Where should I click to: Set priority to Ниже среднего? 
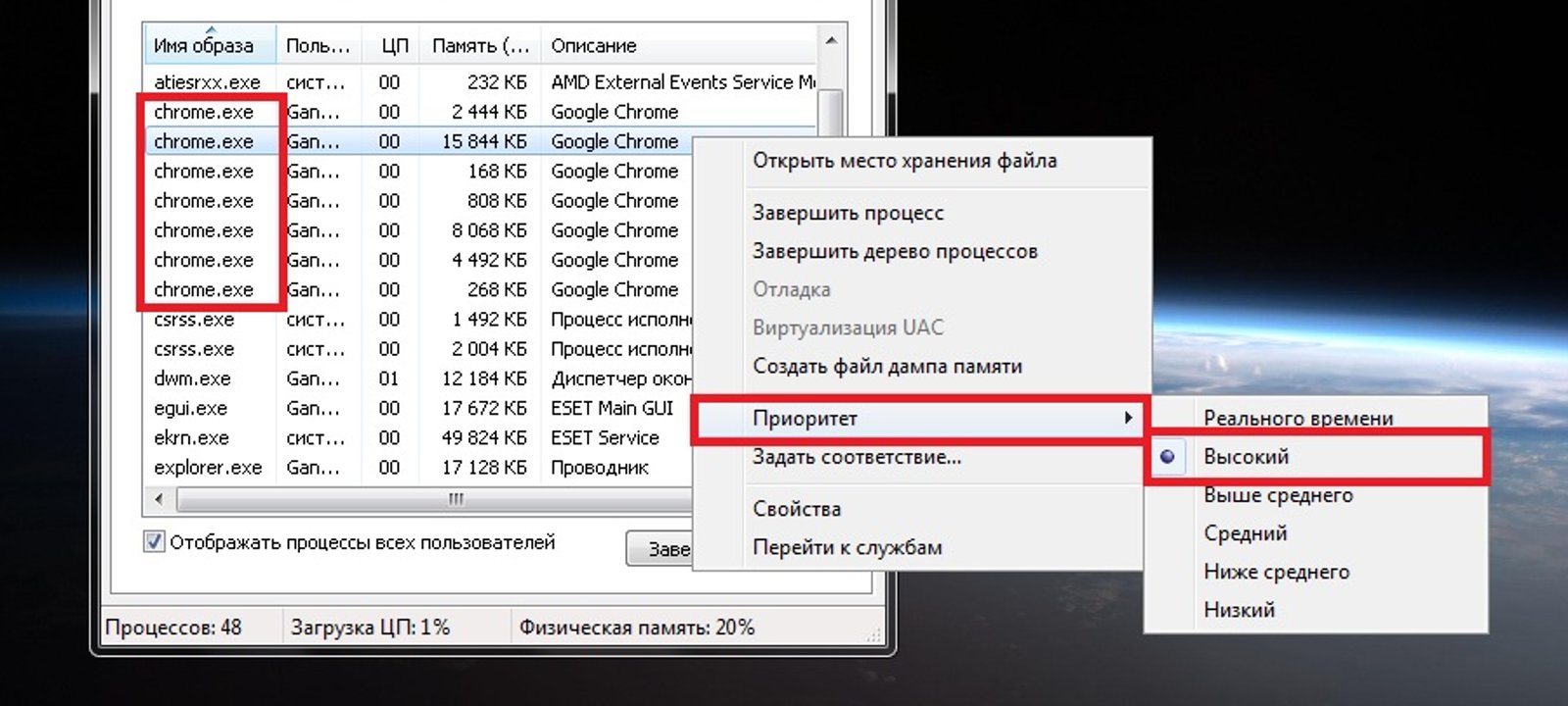1276,572
